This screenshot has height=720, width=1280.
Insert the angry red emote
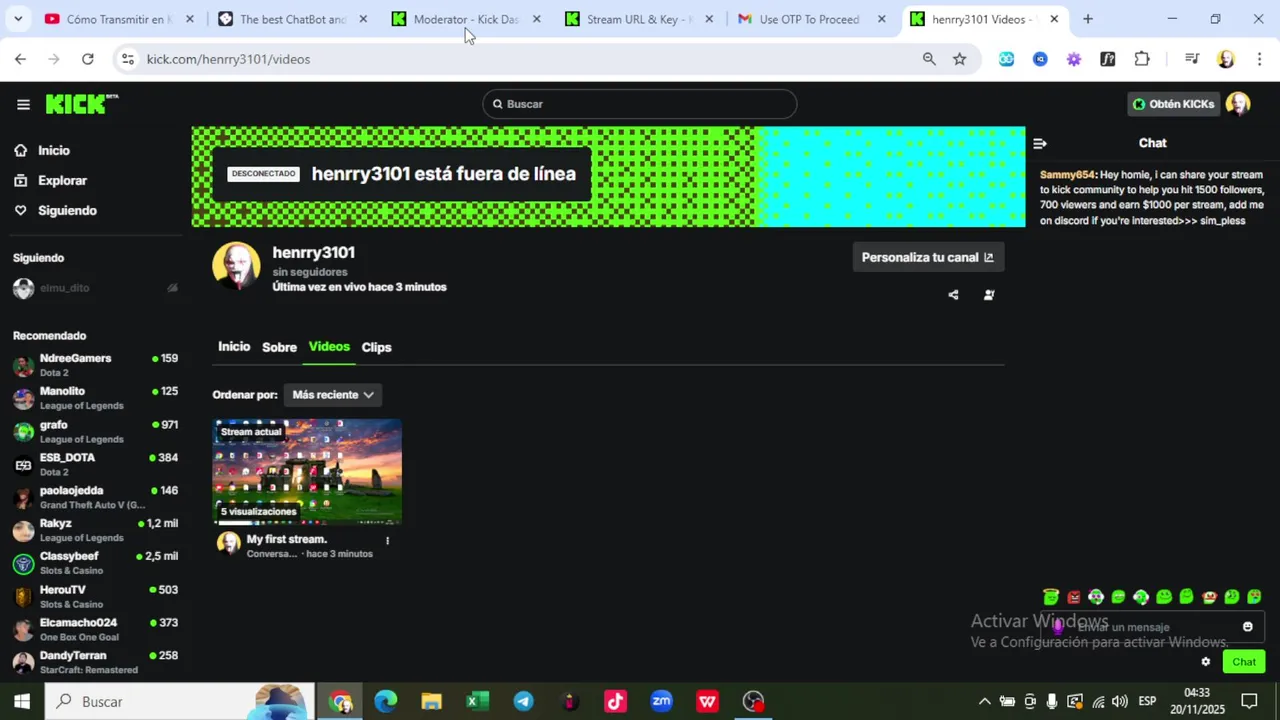[x=1074, y=597]
